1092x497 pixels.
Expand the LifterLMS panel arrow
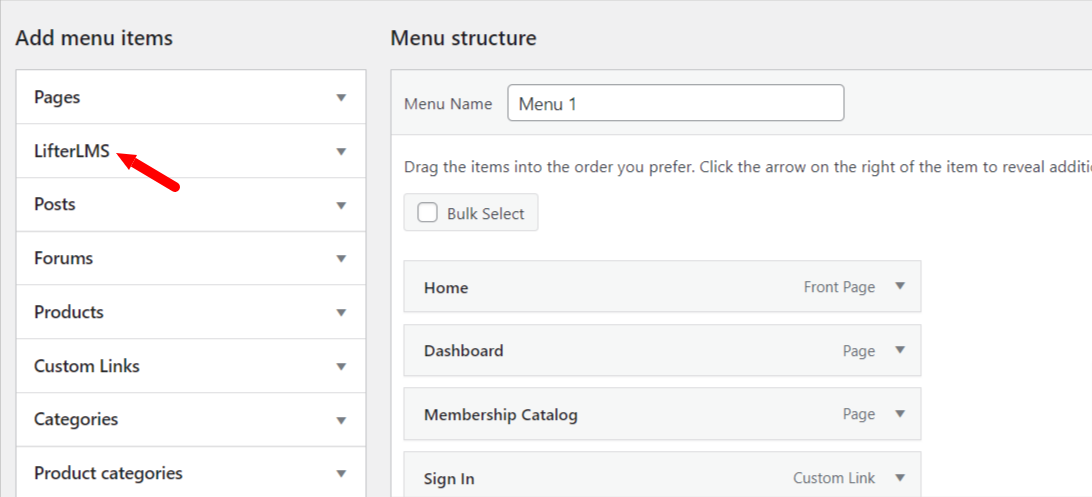[341, 151]
